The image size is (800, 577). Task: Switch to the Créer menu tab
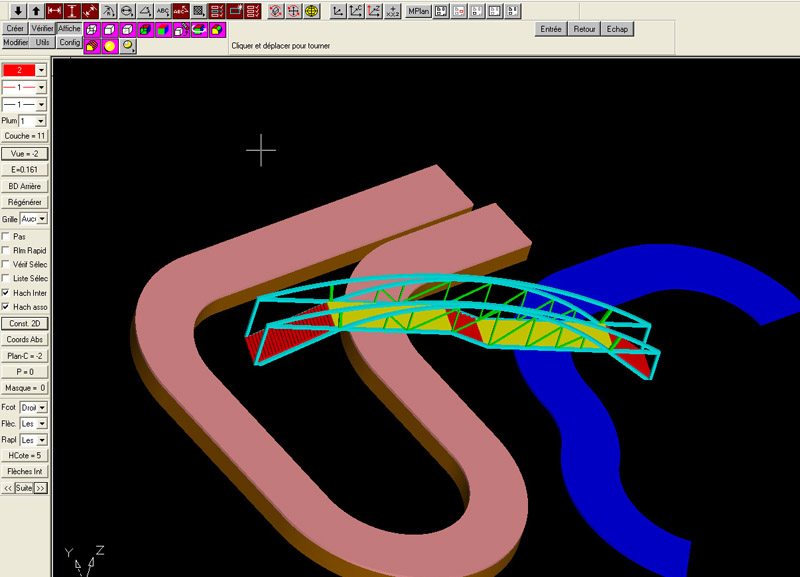15,29
